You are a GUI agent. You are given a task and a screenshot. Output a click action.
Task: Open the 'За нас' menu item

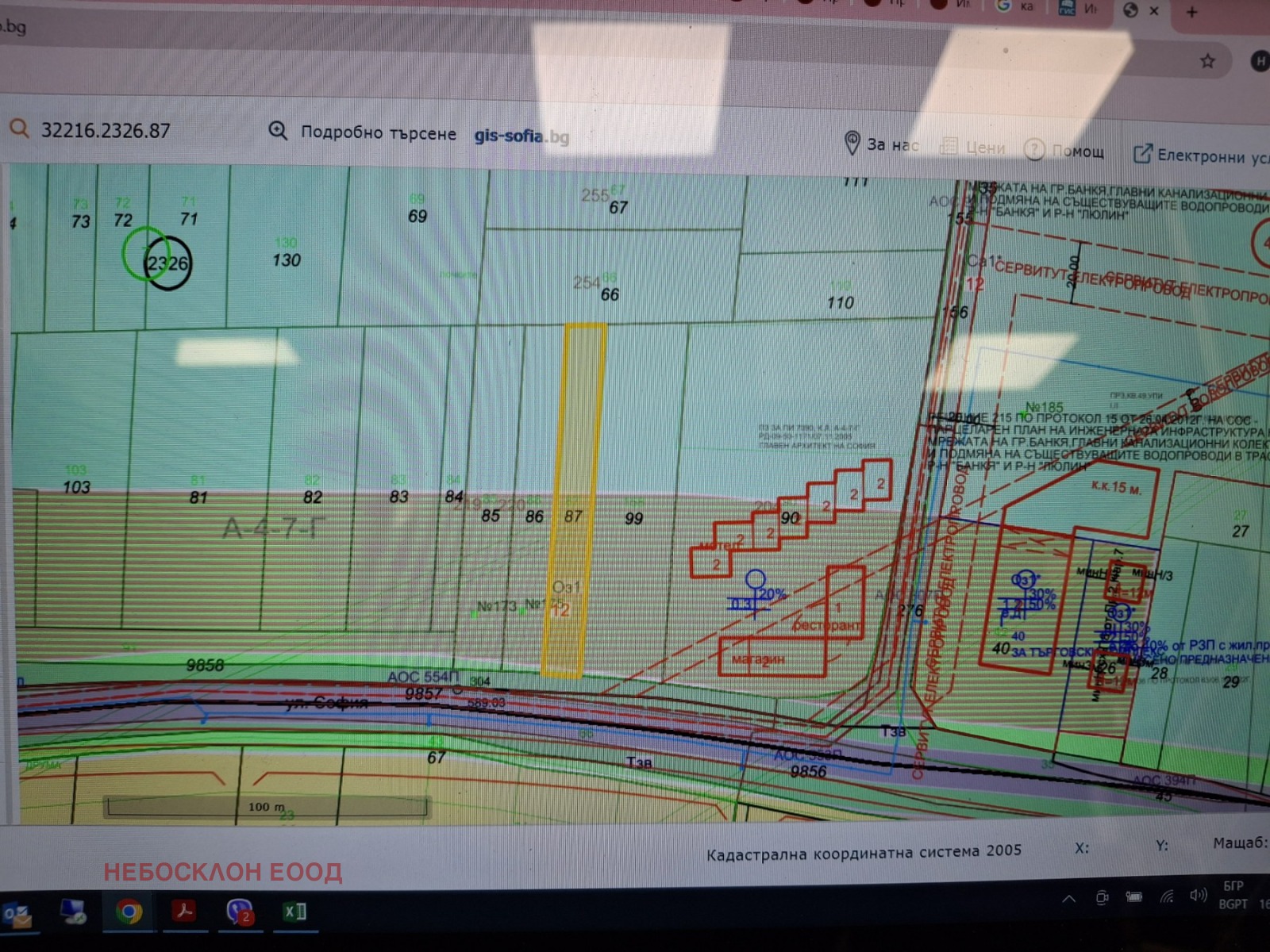[x=881, y=144]
